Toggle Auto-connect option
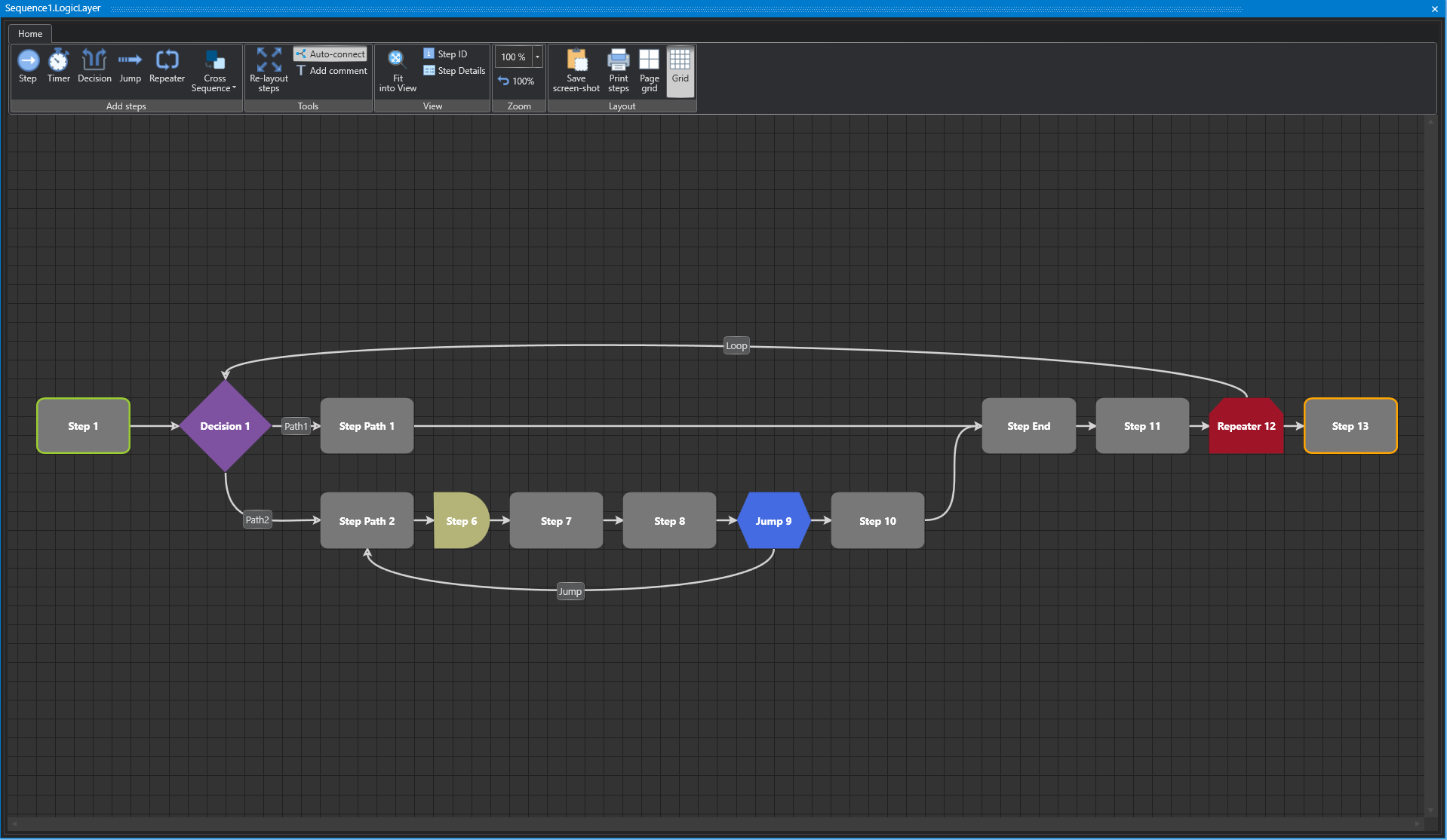 pos(330,54)
